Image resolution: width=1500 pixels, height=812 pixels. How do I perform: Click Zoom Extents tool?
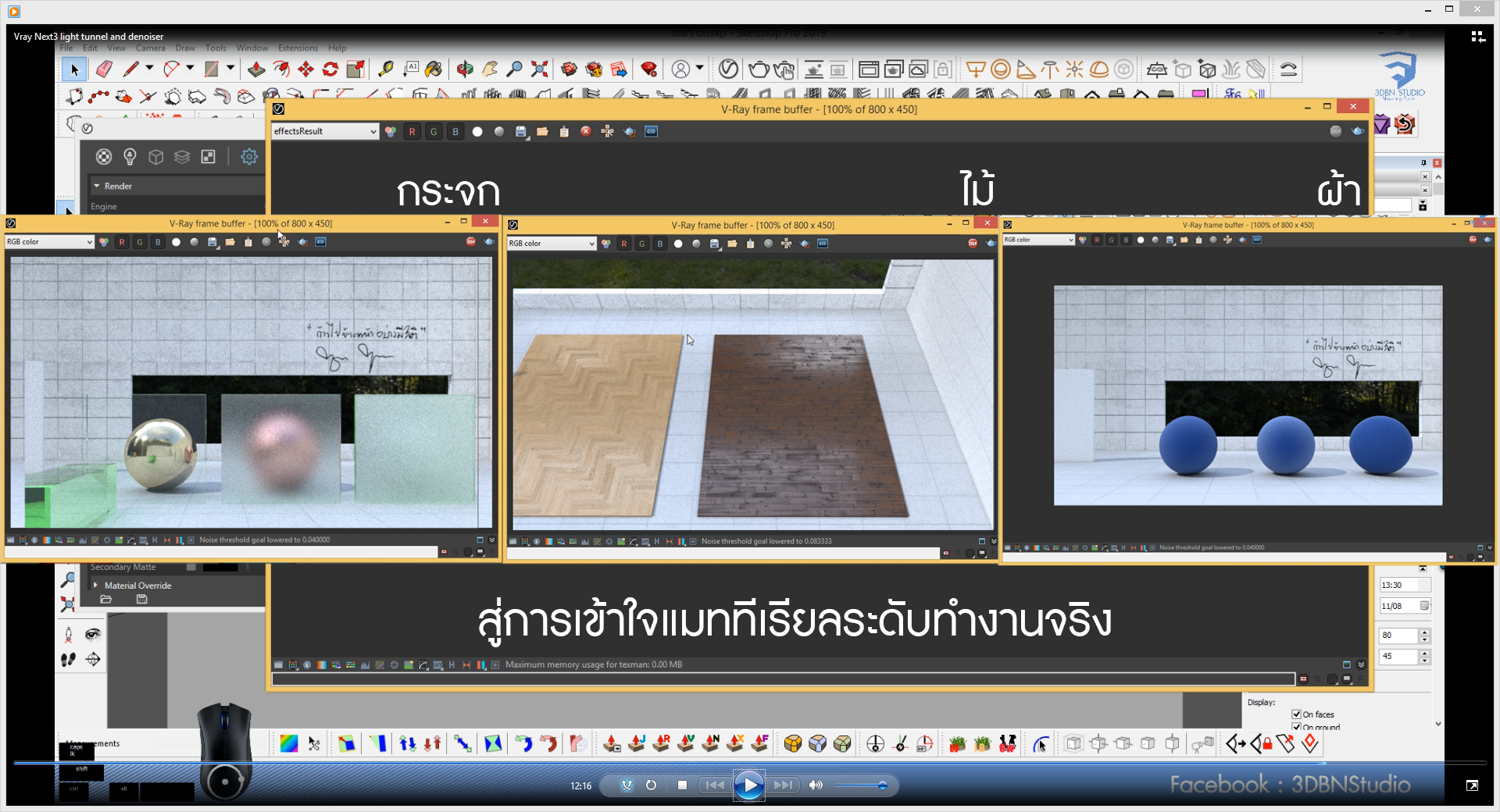coord(539,69)
